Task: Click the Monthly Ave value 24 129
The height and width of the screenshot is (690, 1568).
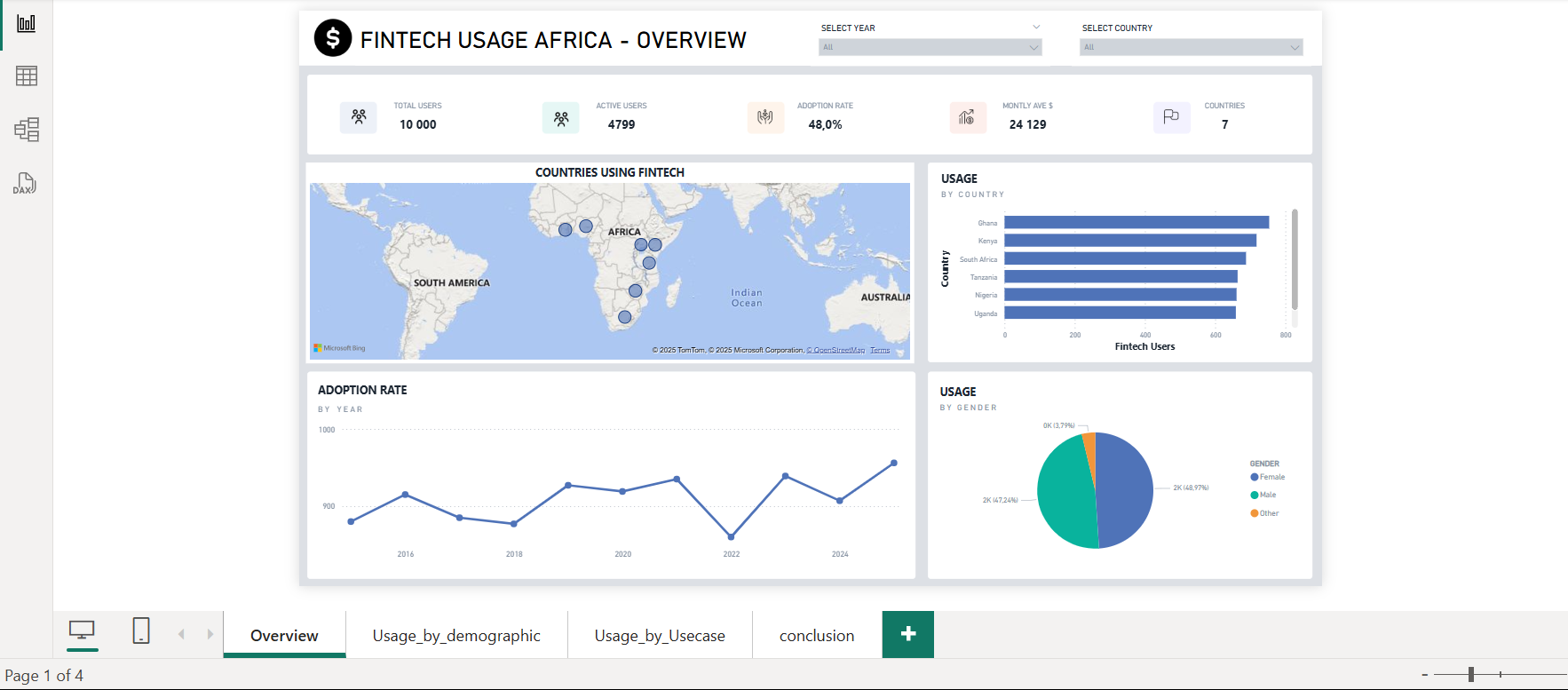Action: [x=1027, y=125]
